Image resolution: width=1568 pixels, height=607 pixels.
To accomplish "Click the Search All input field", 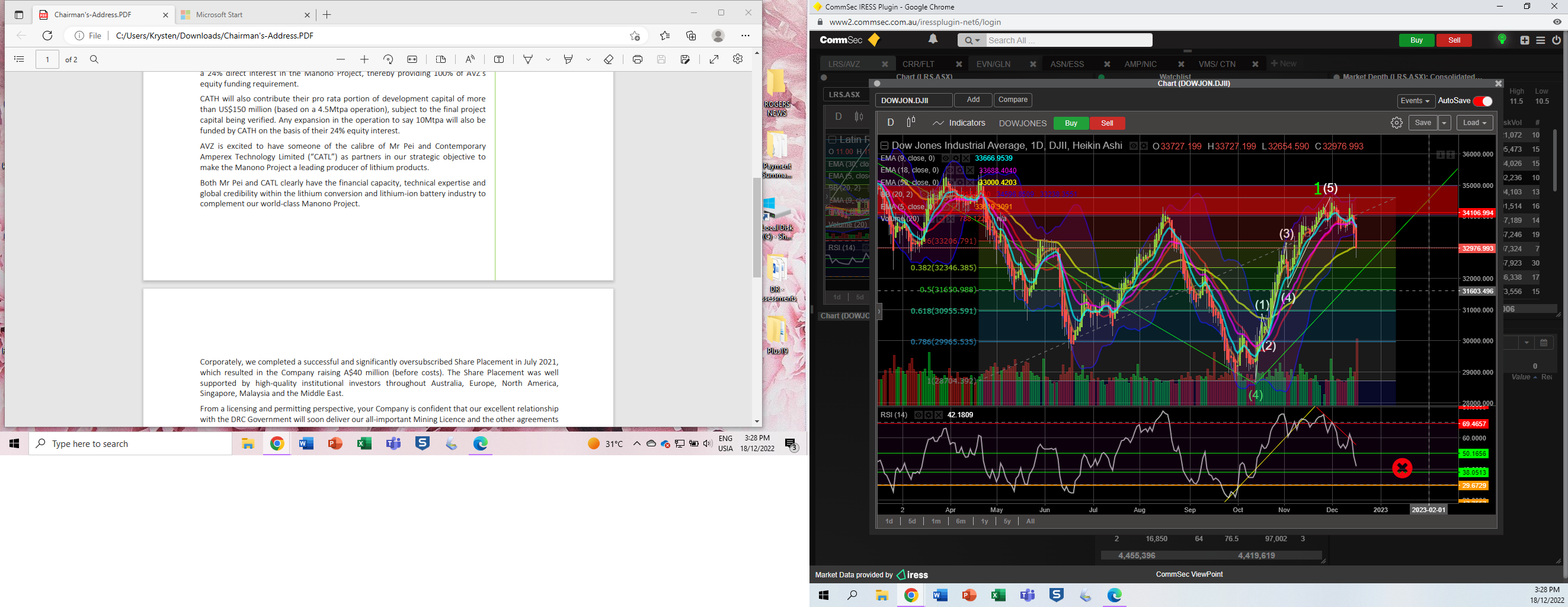I will [x=1069, y=40].
